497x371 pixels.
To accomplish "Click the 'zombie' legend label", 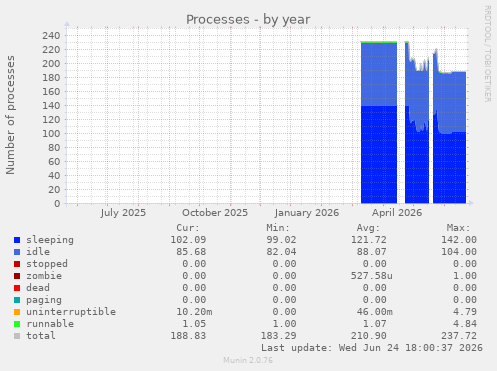I will (x=44, y=276).
